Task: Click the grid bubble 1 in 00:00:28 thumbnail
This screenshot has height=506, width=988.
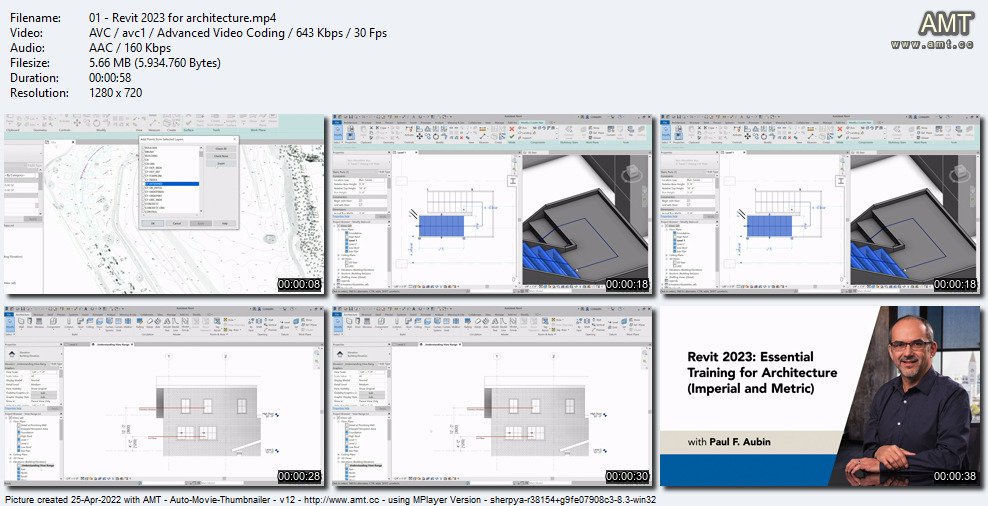Action: point(169,357)
